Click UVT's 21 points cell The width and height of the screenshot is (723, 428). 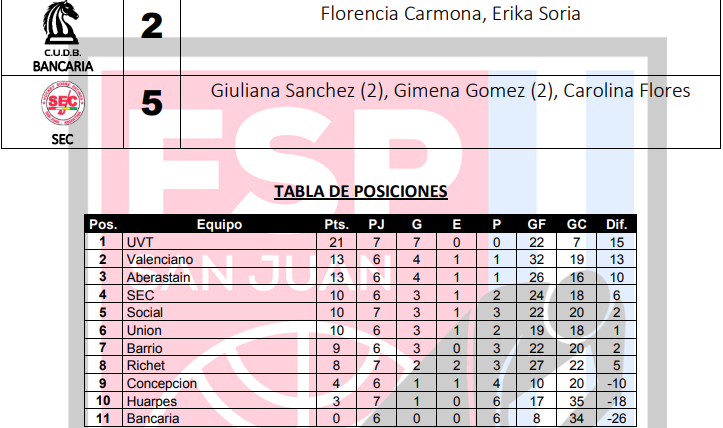[x=337, y=241]
